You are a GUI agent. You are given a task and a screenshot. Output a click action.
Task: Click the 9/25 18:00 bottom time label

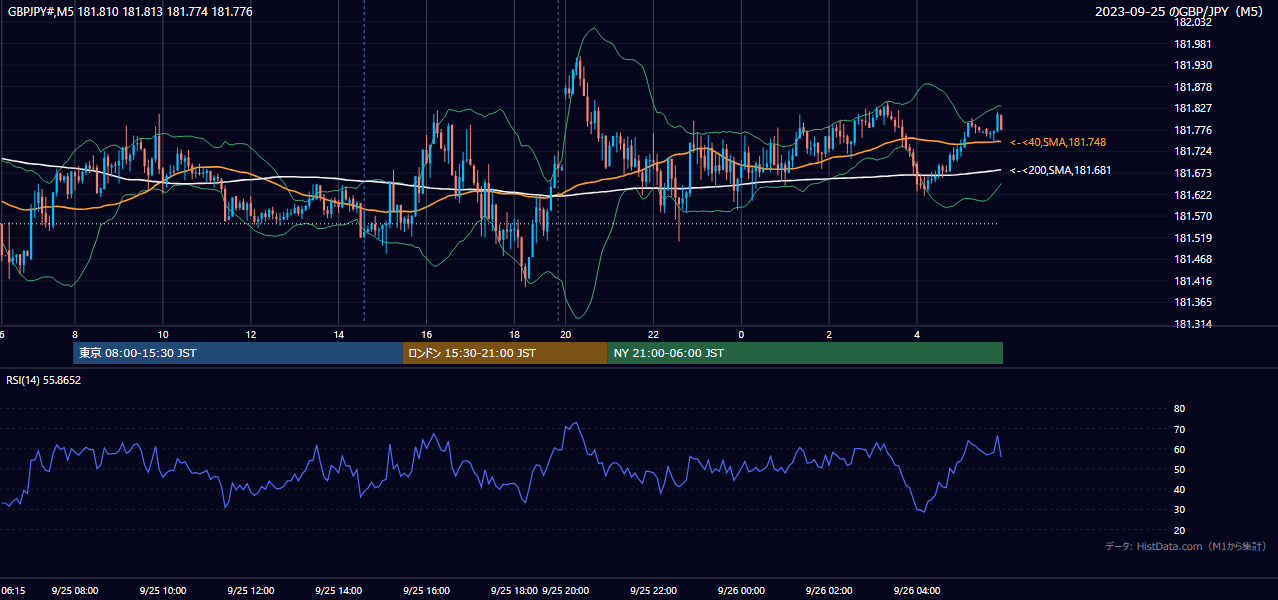[x=513, y=591]
